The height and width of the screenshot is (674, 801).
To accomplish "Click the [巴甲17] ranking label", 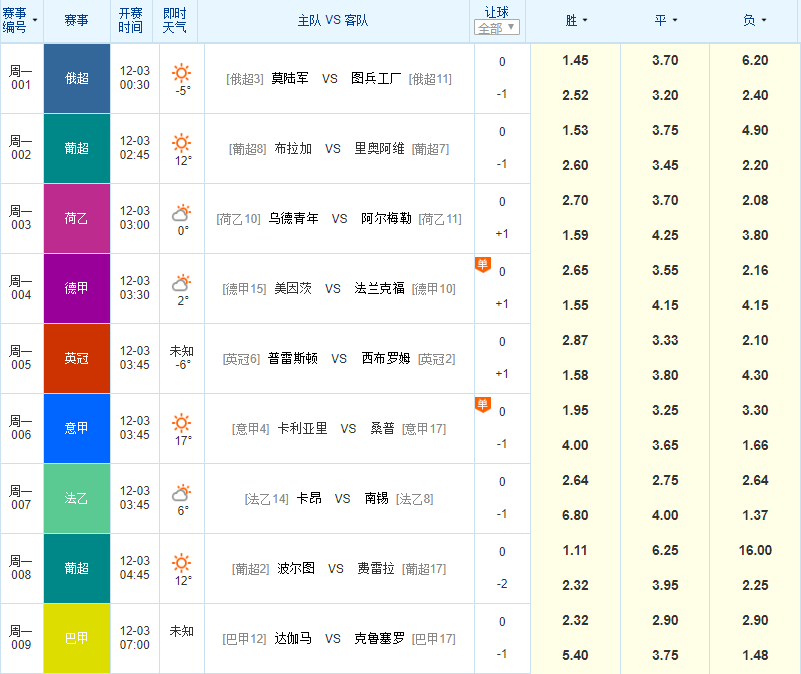I will (x=434, y=639).
